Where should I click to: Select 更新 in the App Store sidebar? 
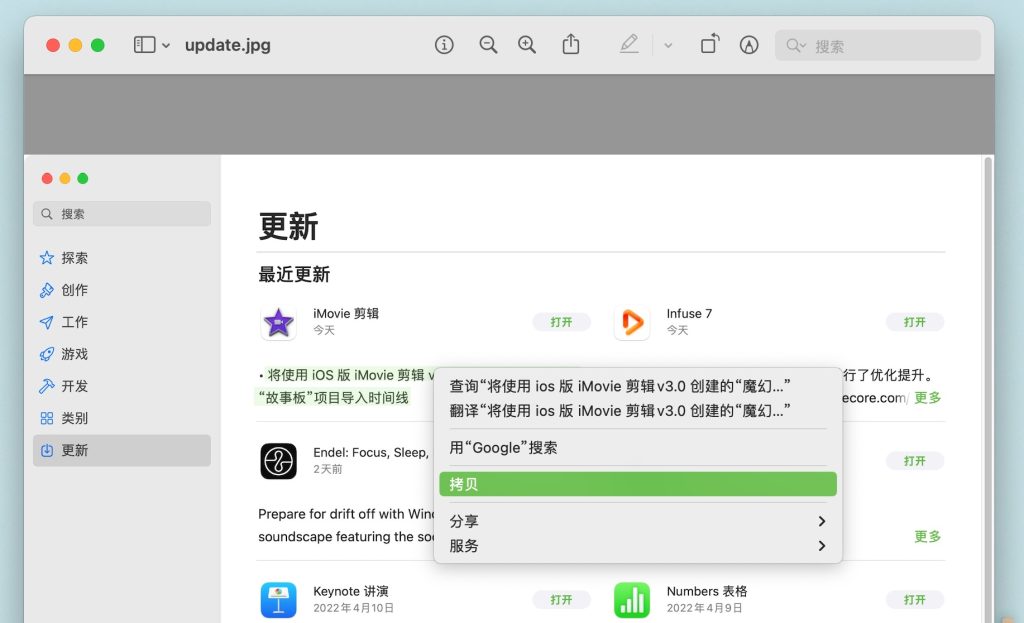point(122,450)
